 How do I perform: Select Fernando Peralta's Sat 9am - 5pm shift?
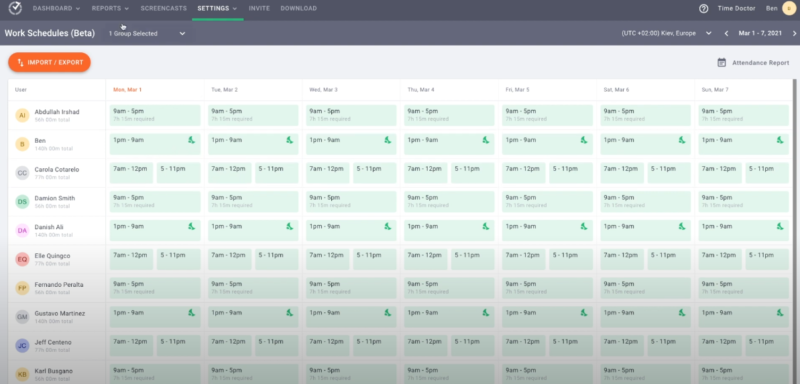(645, 288)
